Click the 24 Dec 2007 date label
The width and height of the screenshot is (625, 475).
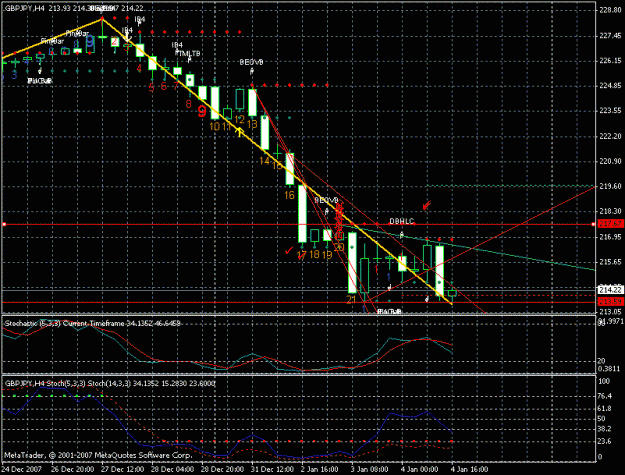(22, 469)
